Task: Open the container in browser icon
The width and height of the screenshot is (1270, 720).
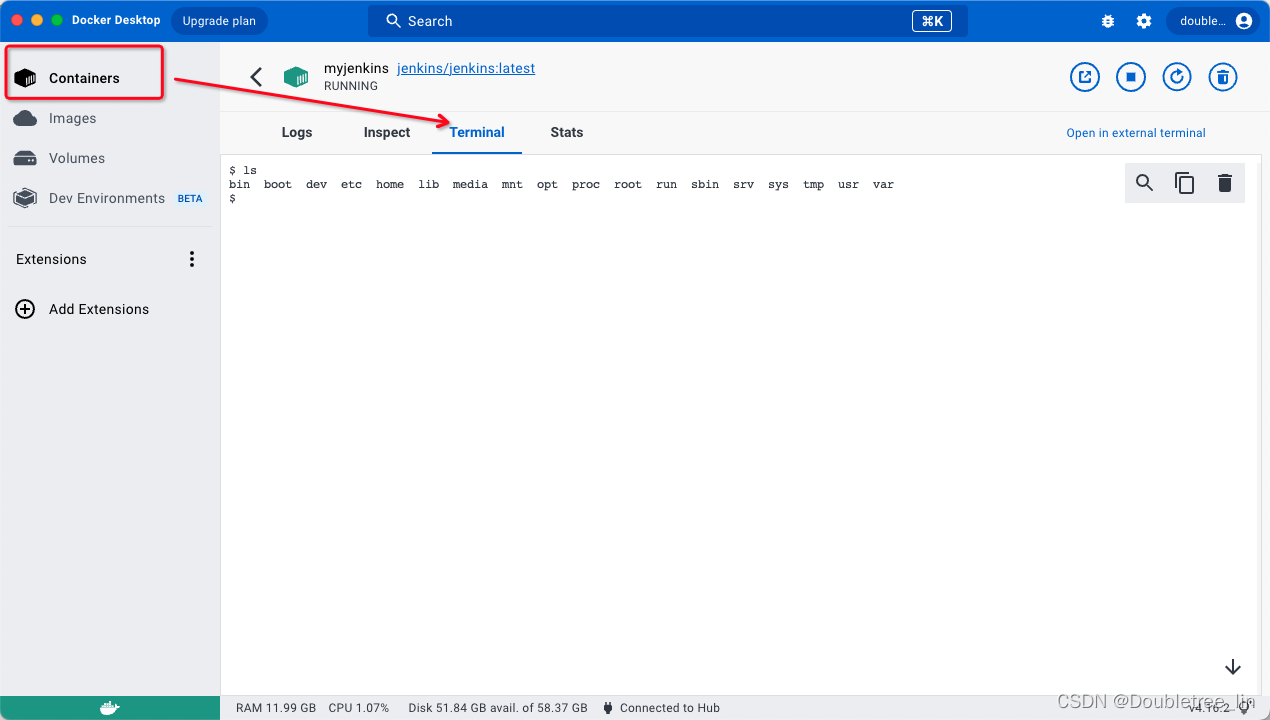Action: coord(1085,77)
